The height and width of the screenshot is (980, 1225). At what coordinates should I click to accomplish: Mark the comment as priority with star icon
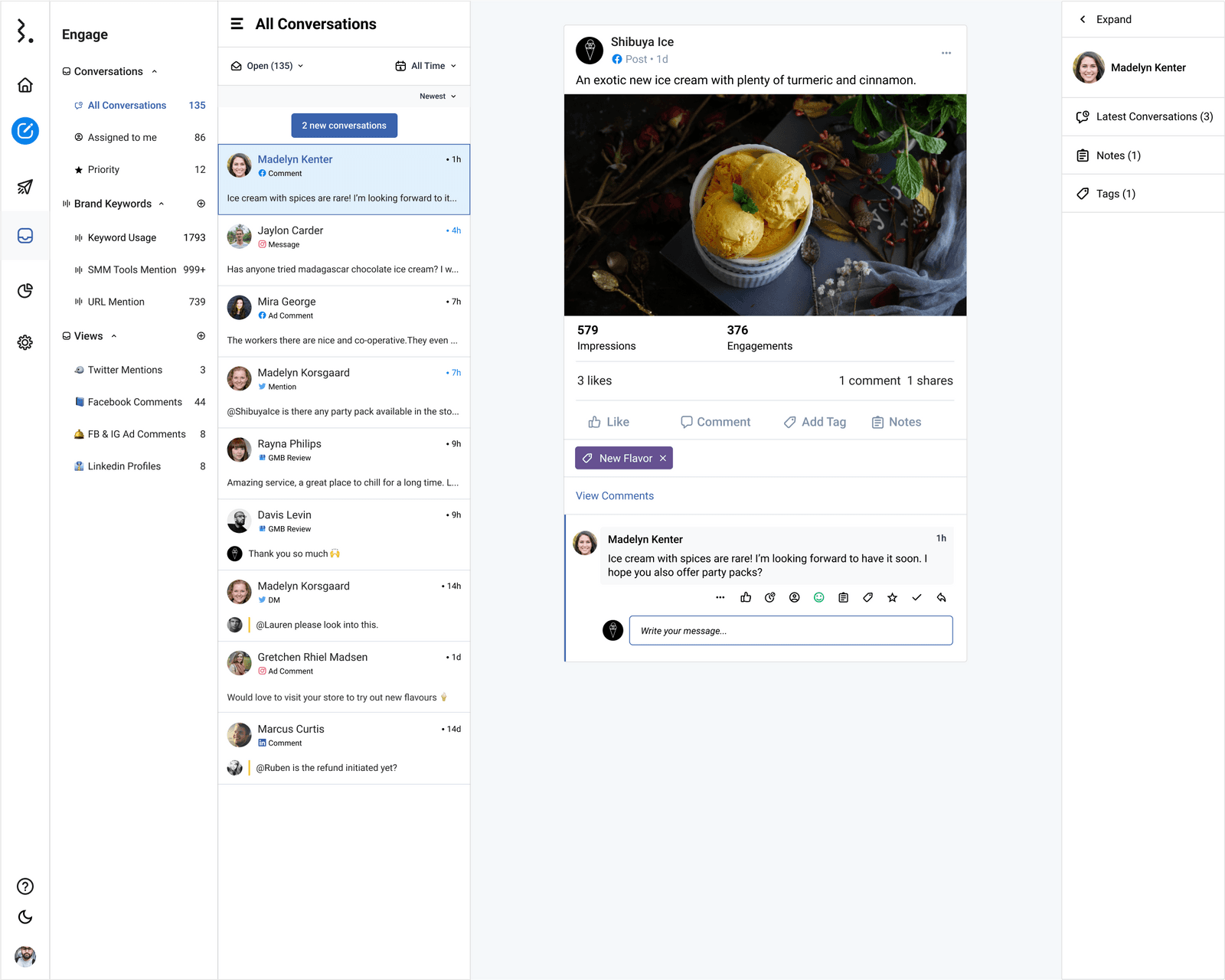point(892,598)
